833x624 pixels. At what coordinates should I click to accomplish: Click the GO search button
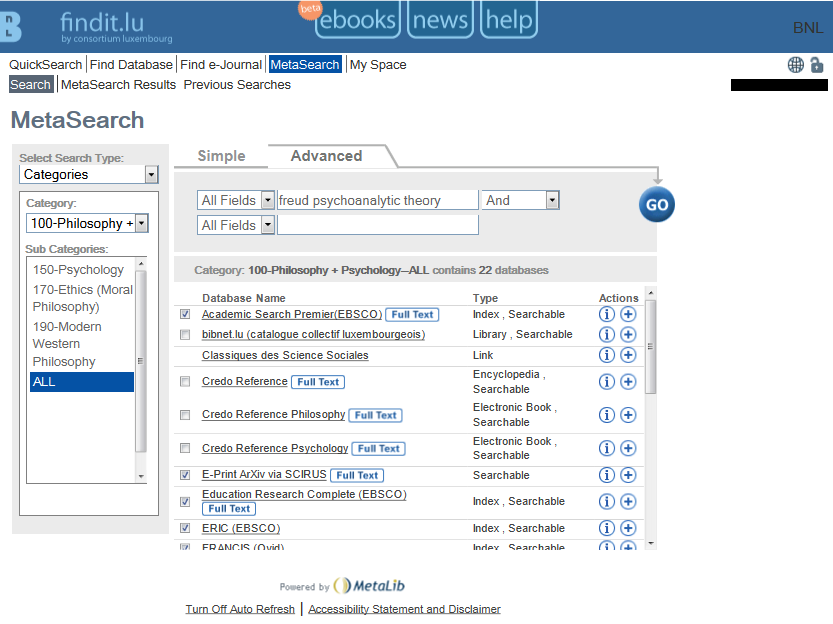(657, 204)
